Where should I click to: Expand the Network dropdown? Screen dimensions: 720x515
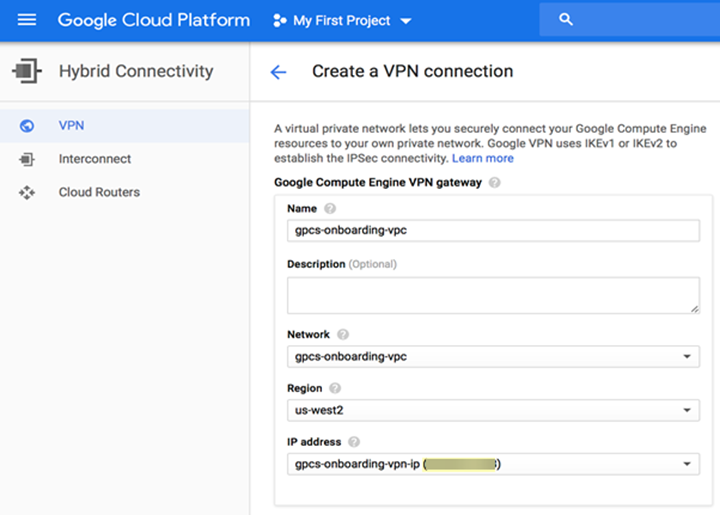pyautogui.click(x=686, y=356)
